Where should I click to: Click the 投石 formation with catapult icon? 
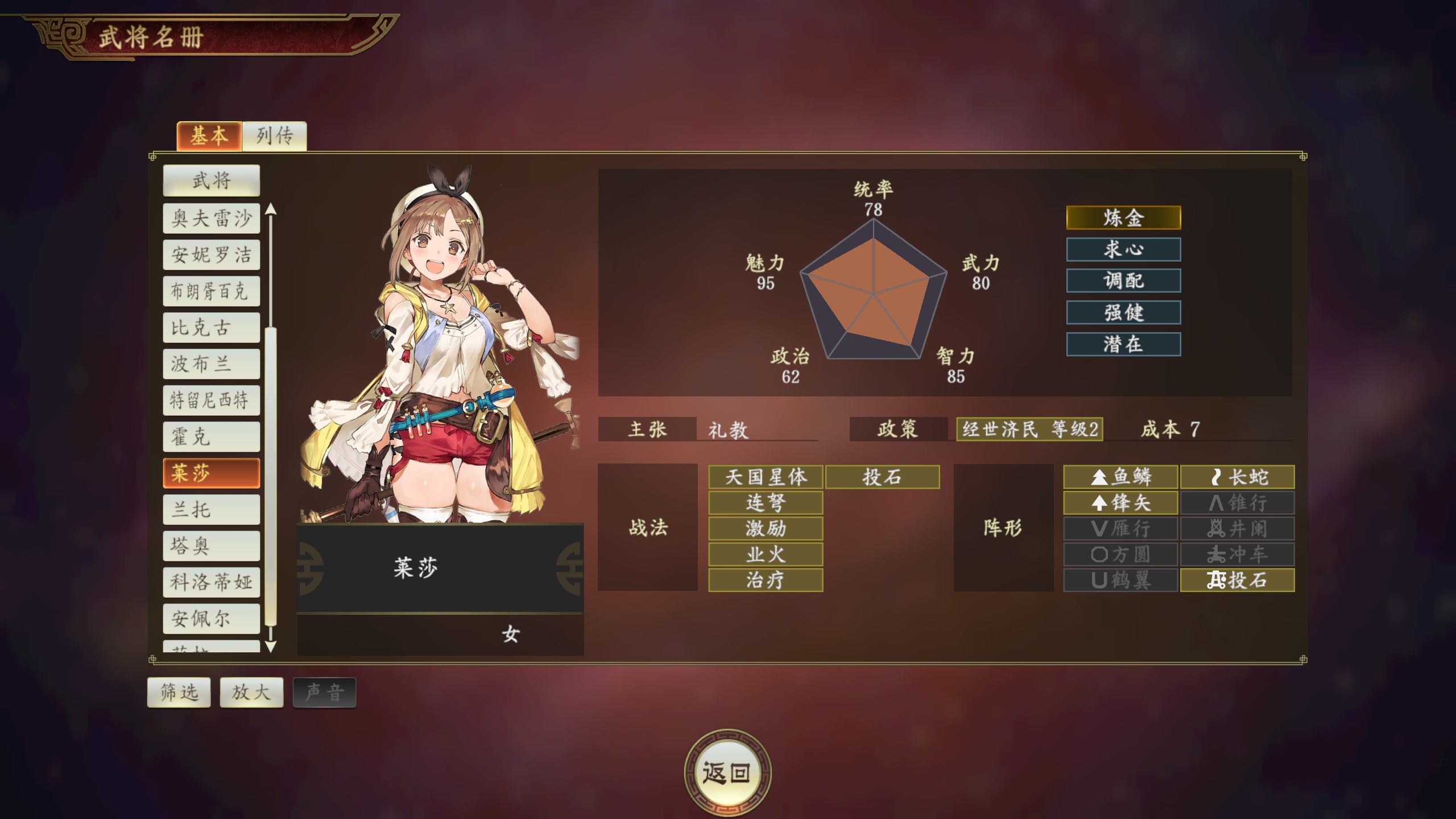click(1238, 580)
